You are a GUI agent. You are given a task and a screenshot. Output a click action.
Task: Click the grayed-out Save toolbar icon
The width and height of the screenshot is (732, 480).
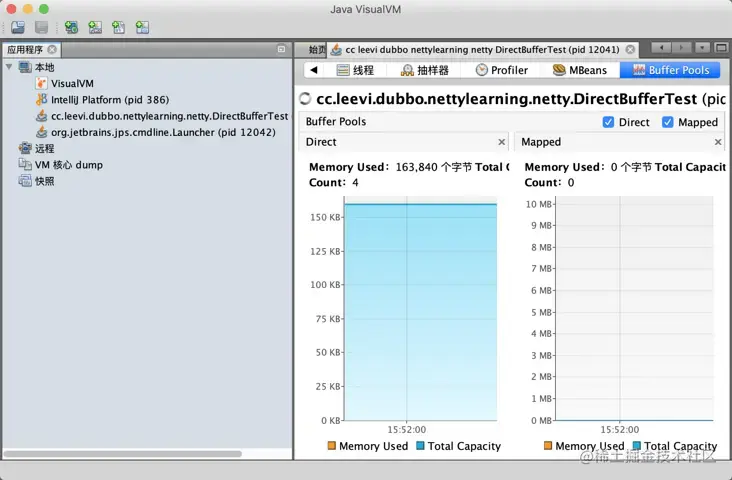click(x=41, y=27)
